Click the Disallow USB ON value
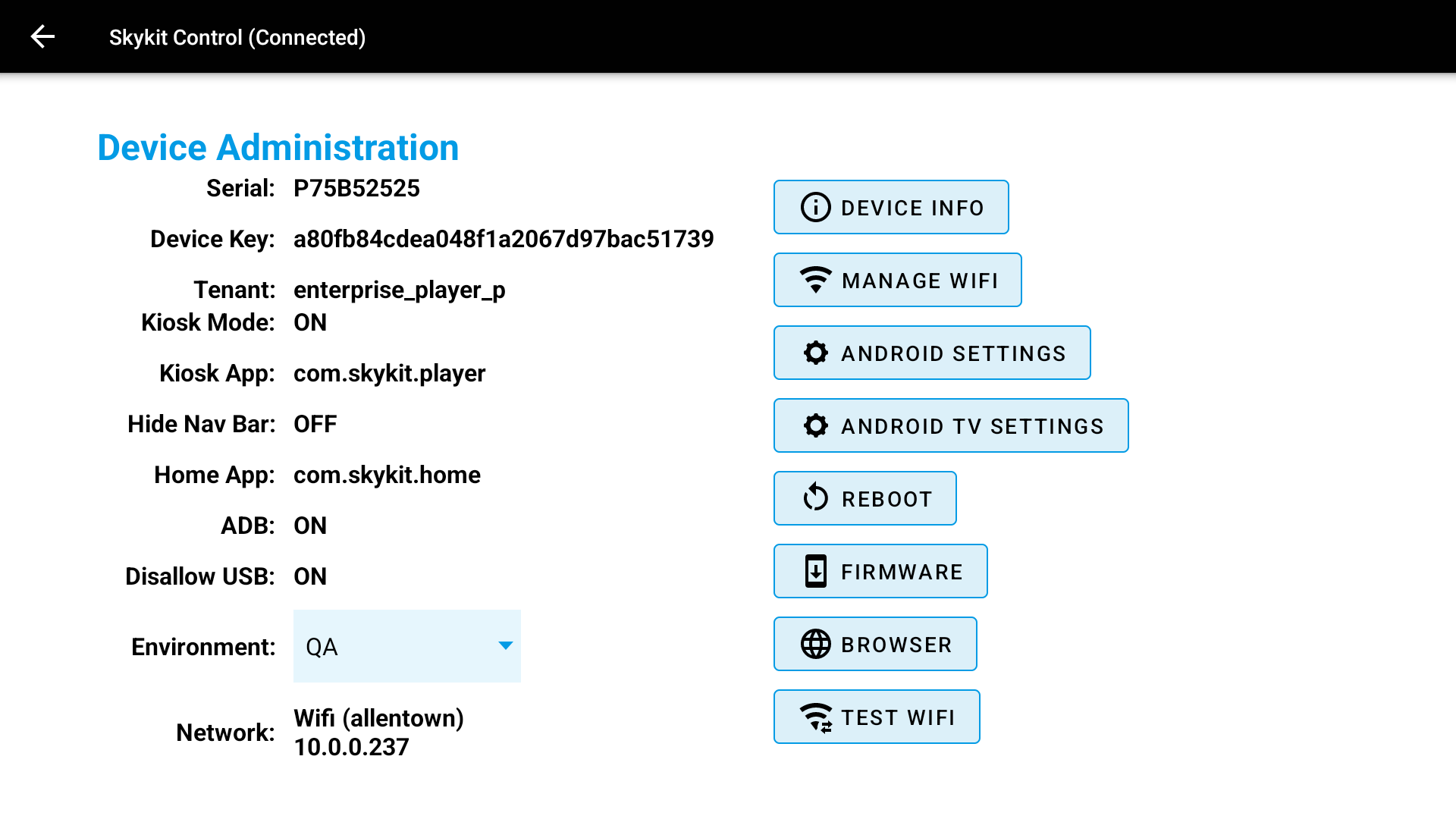Image resolution: width=1456 pixels, height=819 pixels. pyautogui.click(x=310, y=576)
